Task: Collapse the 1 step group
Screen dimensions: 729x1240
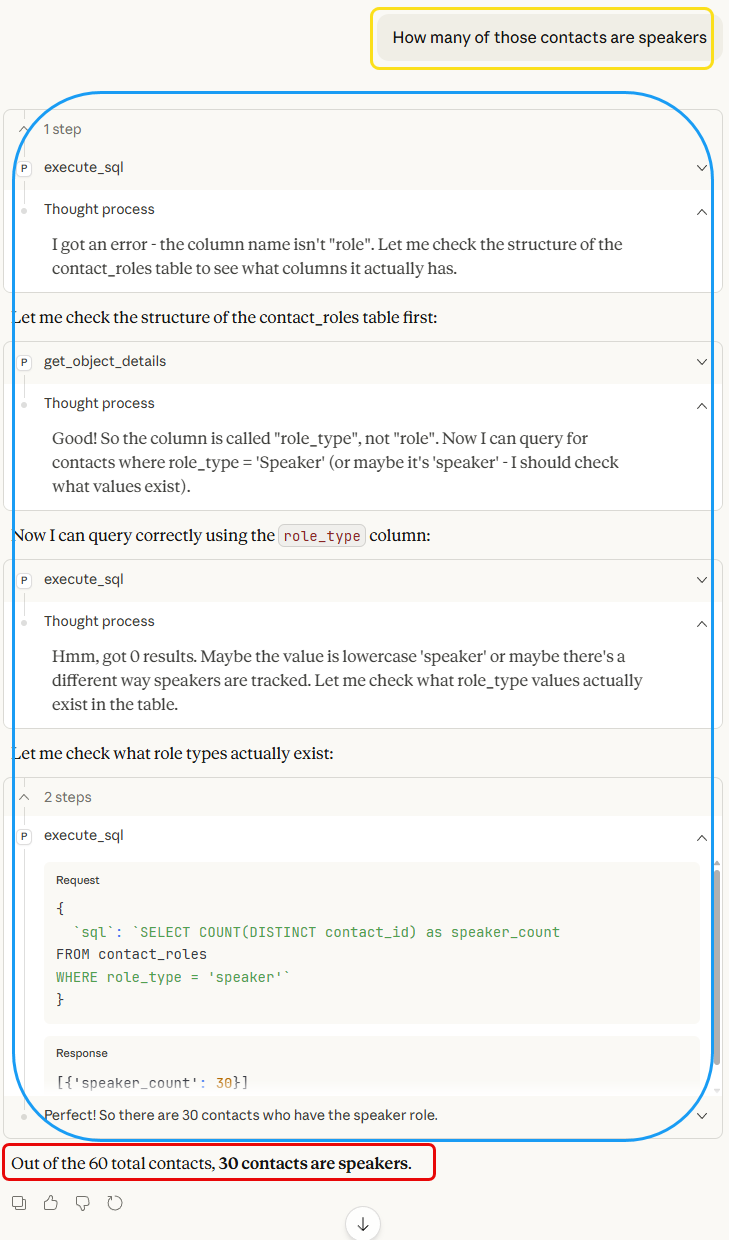Action: coord(23,129)
